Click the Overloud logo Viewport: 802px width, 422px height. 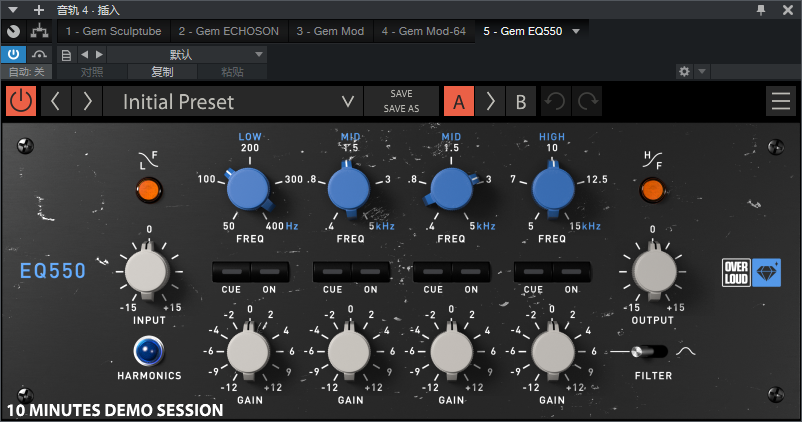coord(736,272)
